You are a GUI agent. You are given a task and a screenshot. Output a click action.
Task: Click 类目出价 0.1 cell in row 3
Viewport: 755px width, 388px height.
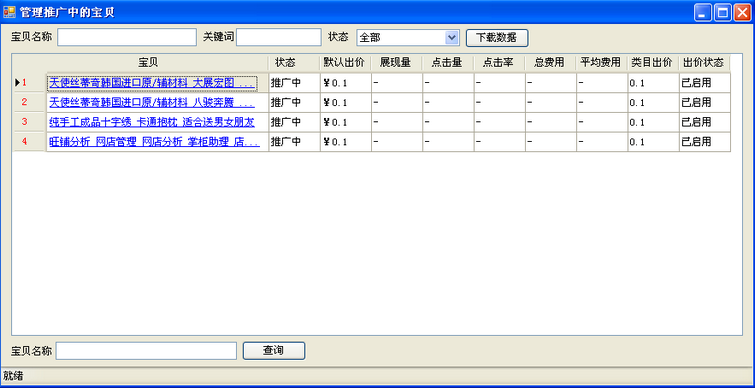click(653, 122)
